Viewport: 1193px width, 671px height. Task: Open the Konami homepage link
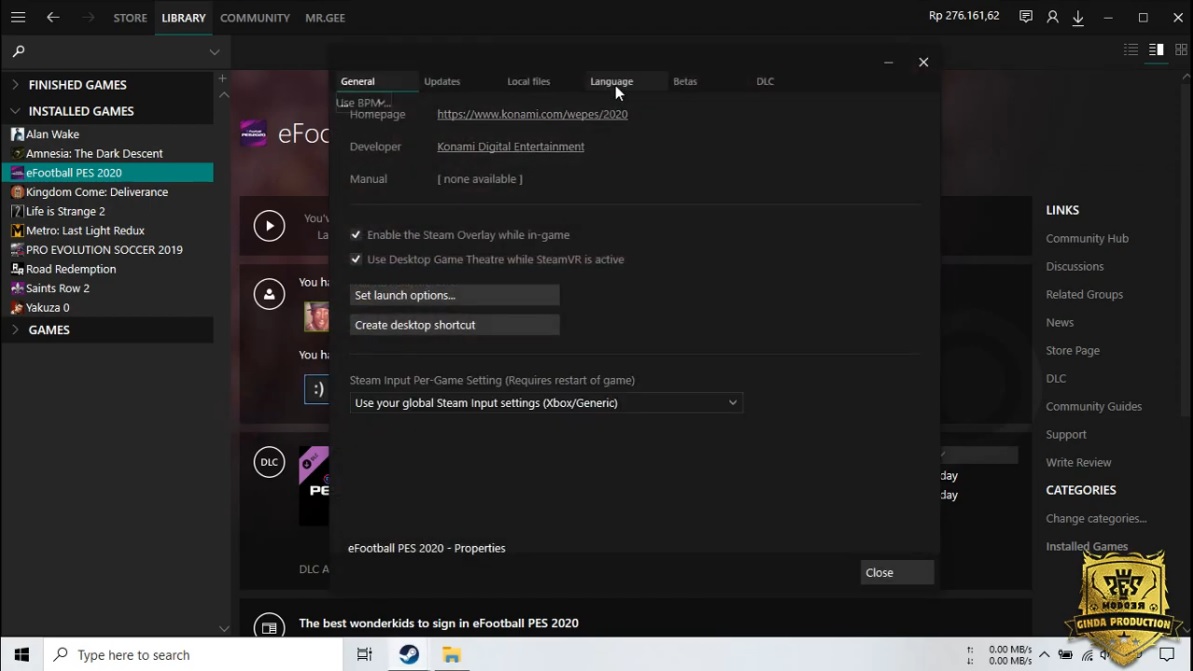click(x=533, y=114)
